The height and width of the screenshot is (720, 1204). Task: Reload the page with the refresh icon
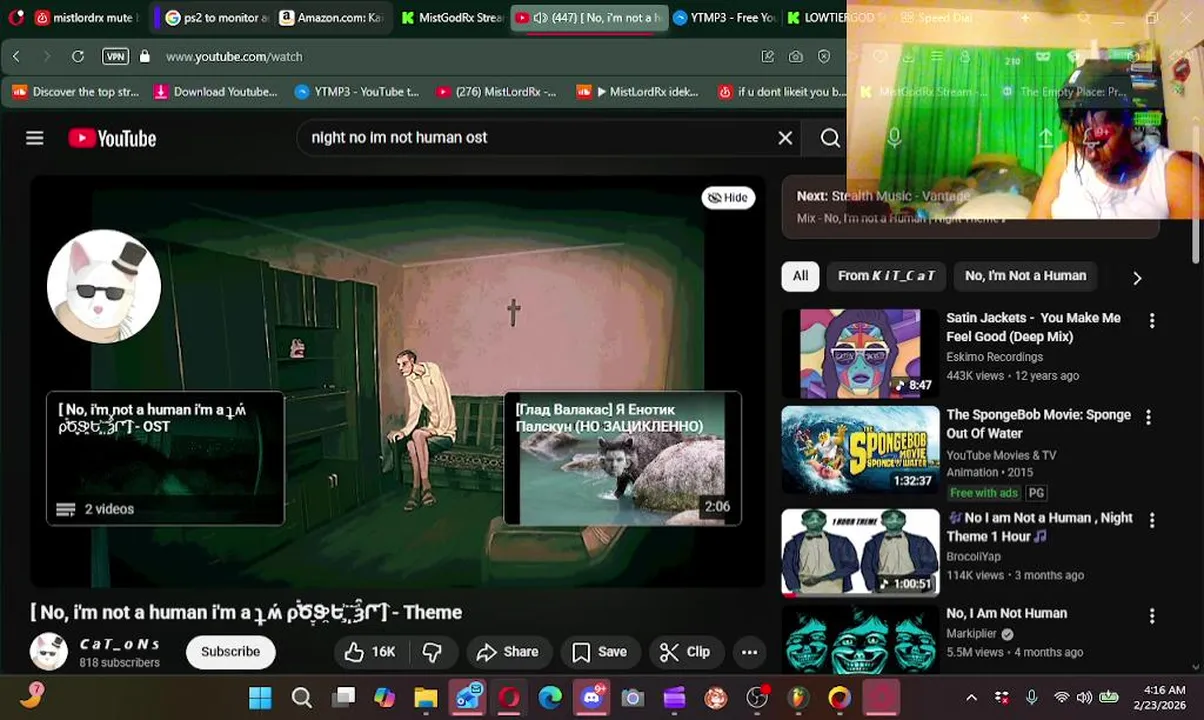click(x=76, y=57)
